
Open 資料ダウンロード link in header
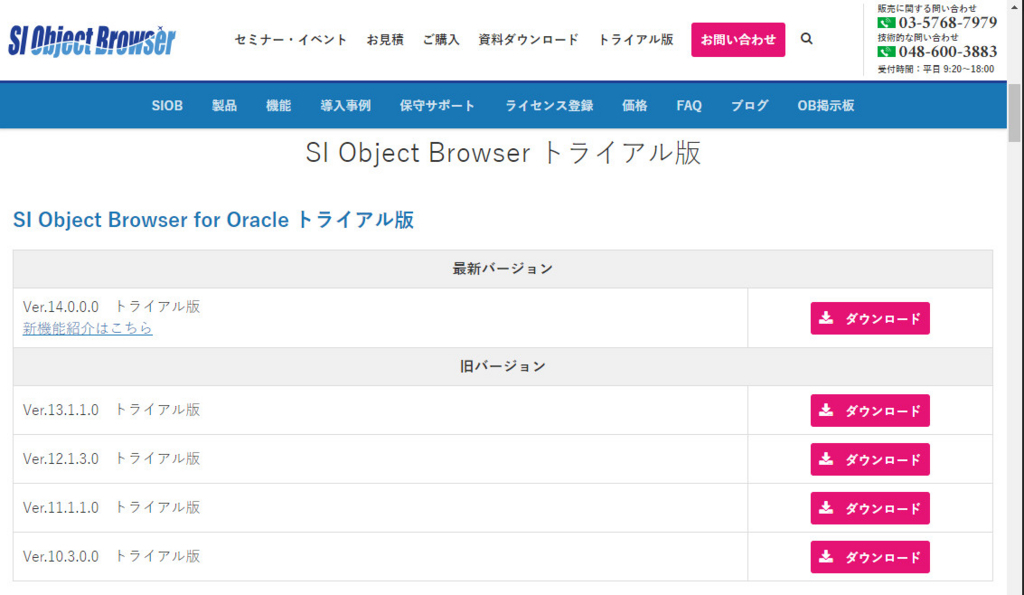tap(528, 40)
